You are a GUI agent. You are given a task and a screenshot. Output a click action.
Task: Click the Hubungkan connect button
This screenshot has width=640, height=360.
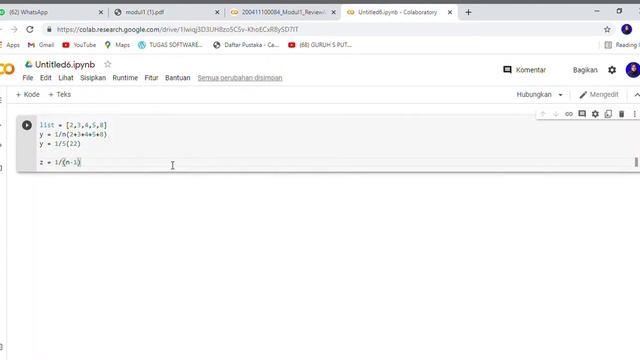[x=534, y=95]
